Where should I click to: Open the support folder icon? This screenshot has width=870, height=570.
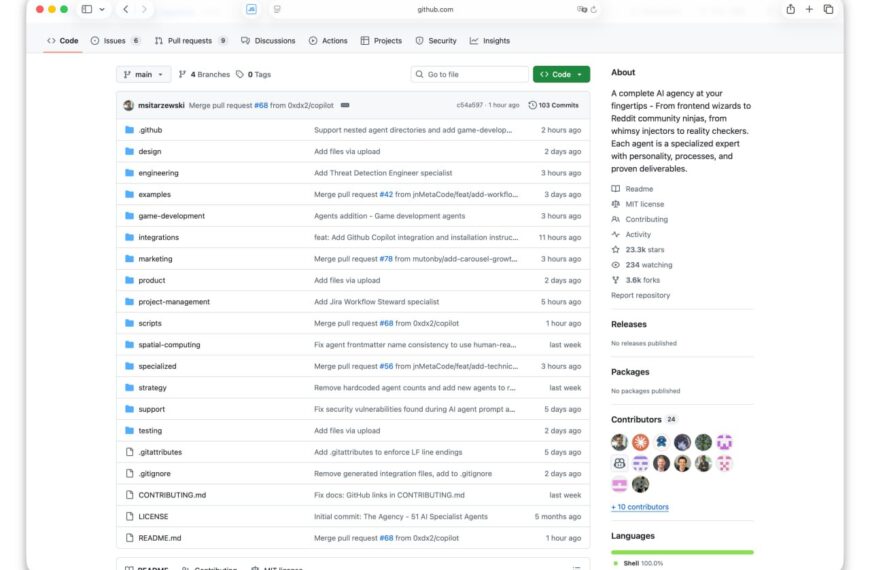click(129, 409)
